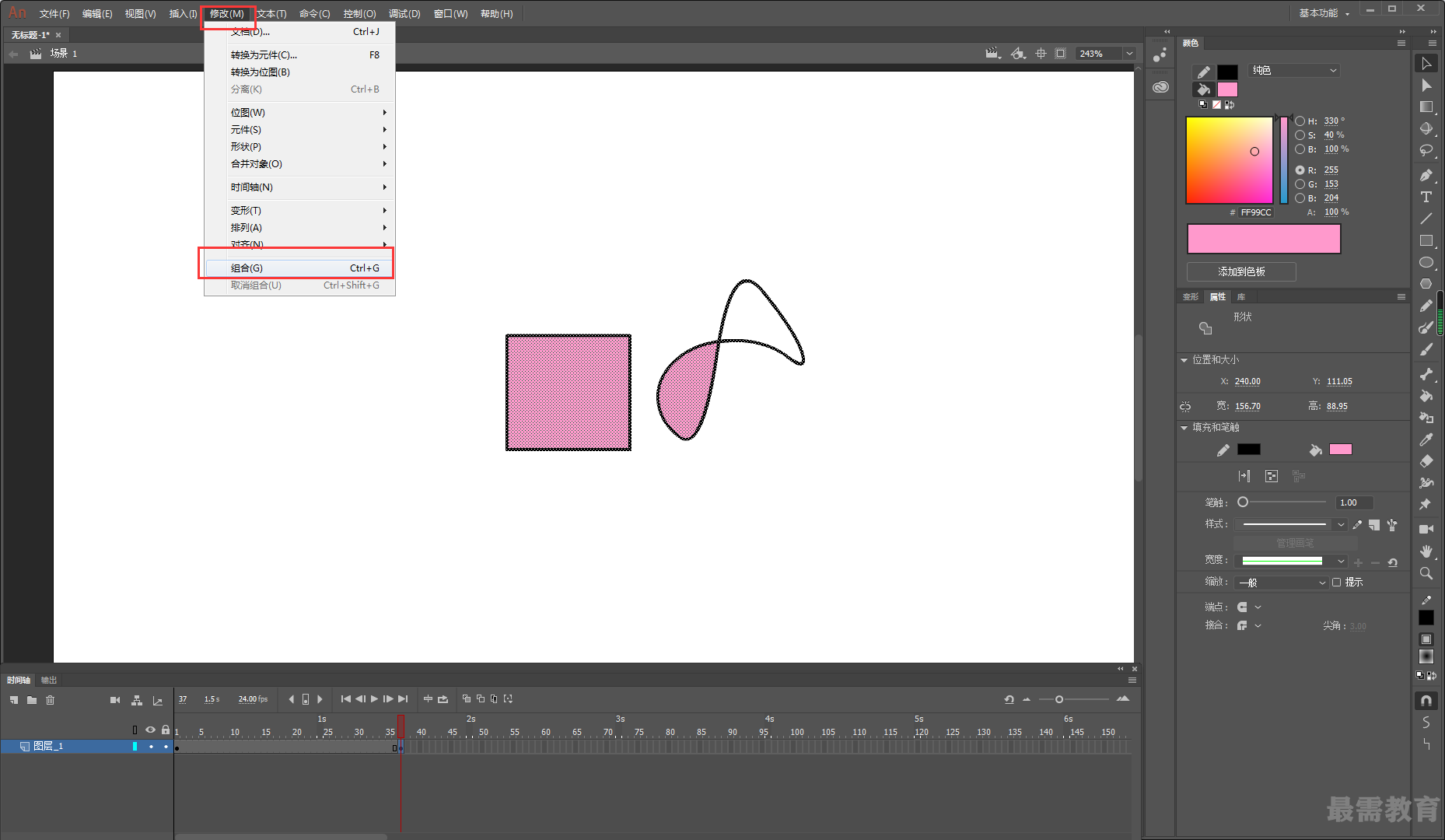Open the 基本功能 workspace dropdown
1445x840 pixels.
pyautogui.click(x=1324, y=13)
